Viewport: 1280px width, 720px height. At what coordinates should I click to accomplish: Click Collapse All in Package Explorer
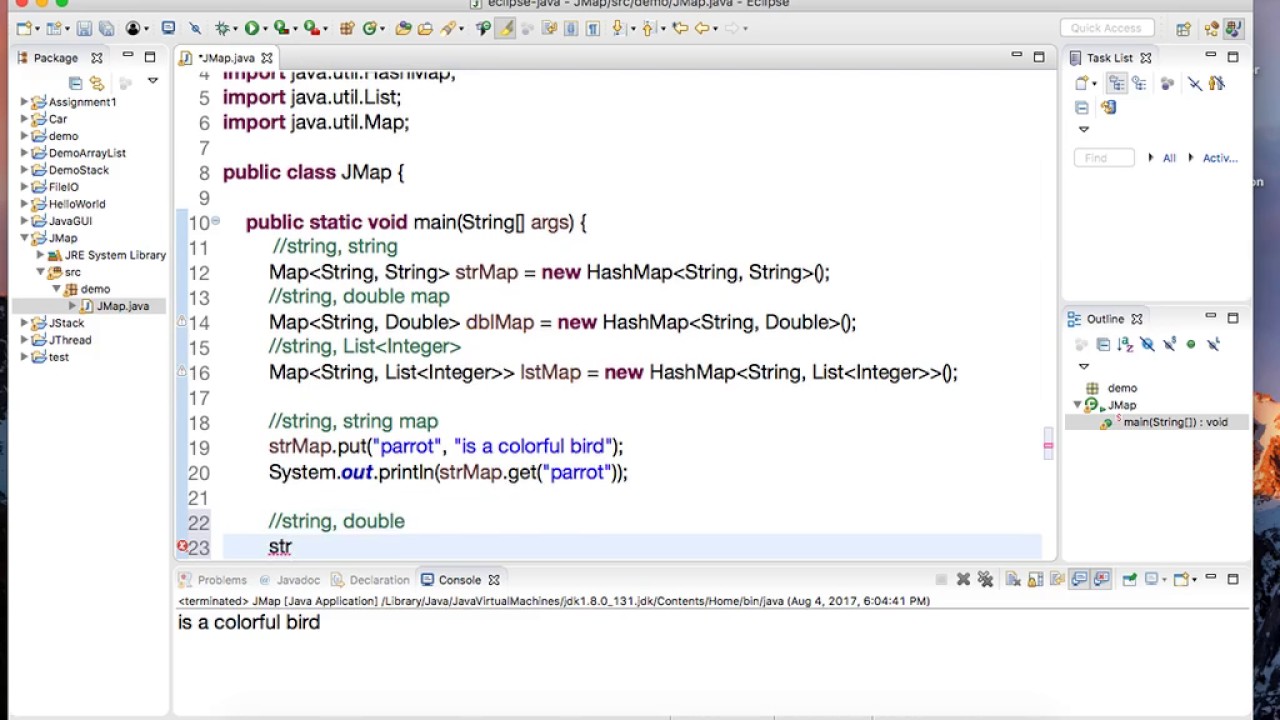[75, 83]
